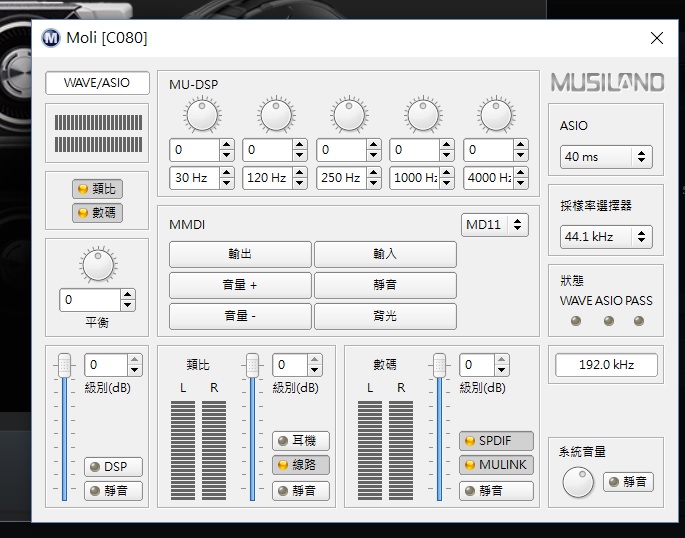Mute system volume with 靜音 button

point(628,482)
